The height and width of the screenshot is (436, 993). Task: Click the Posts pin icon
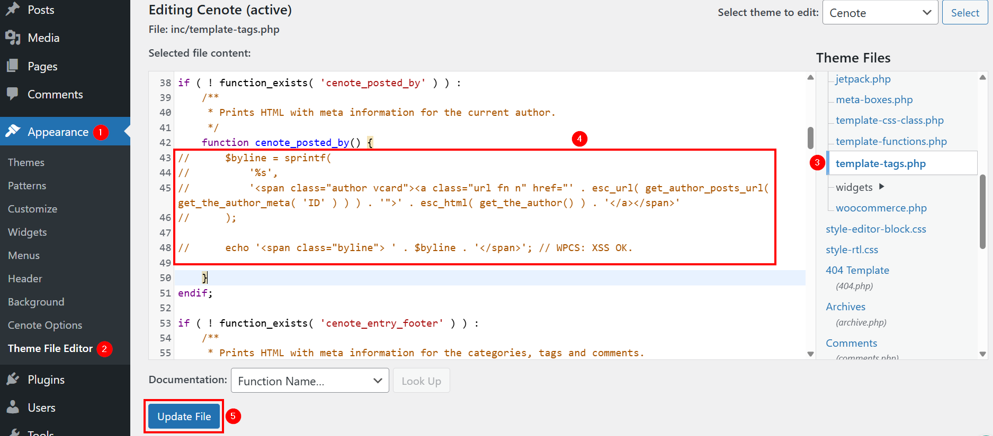[13, 10]
